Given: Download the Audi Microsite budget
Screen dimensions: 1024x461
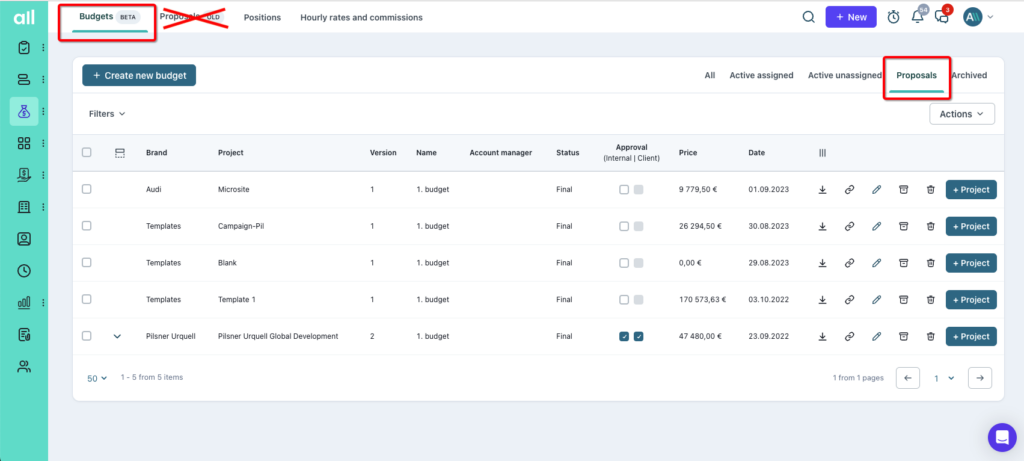Looking at the screenshot, I should coord(822,190).
